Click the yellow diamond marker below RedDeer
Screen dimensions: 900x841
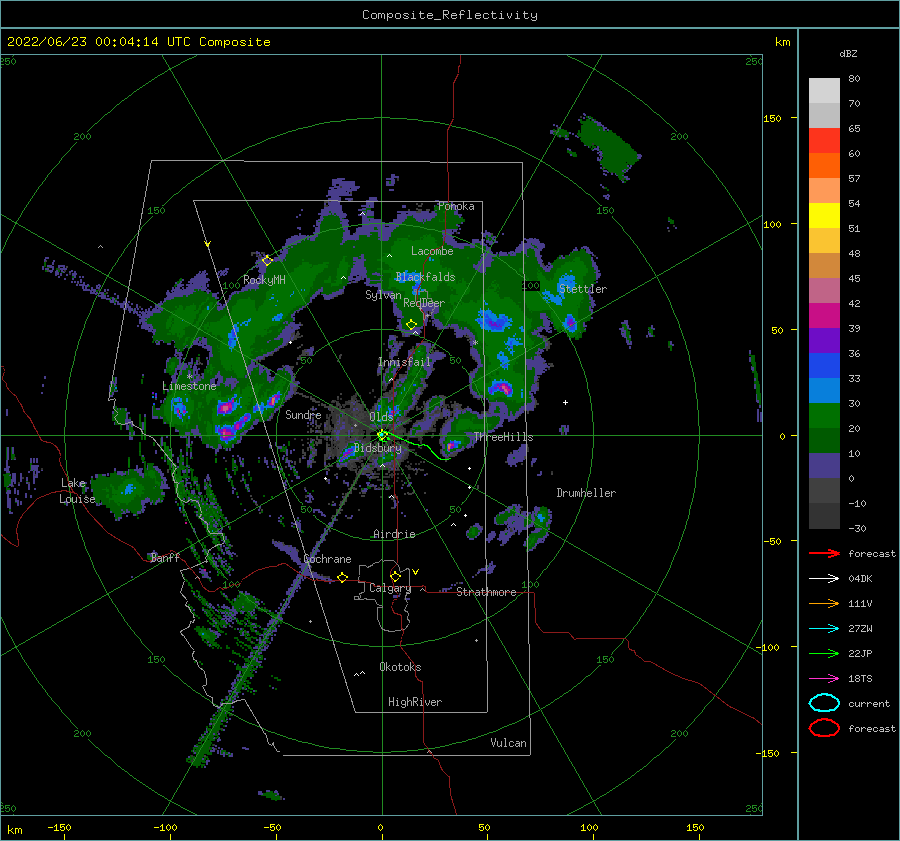(x=411, y=325)
